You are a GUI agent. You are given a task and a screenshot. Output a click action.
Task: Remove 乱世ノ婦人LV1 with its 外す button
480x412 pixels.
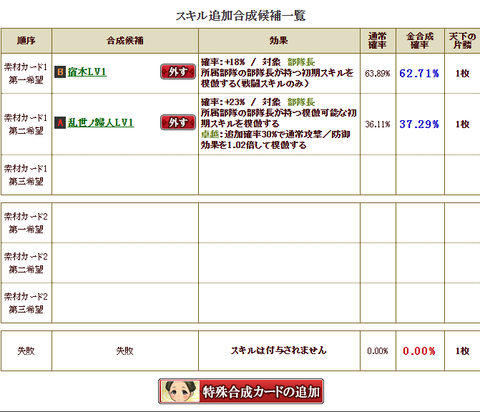point(178,122)
